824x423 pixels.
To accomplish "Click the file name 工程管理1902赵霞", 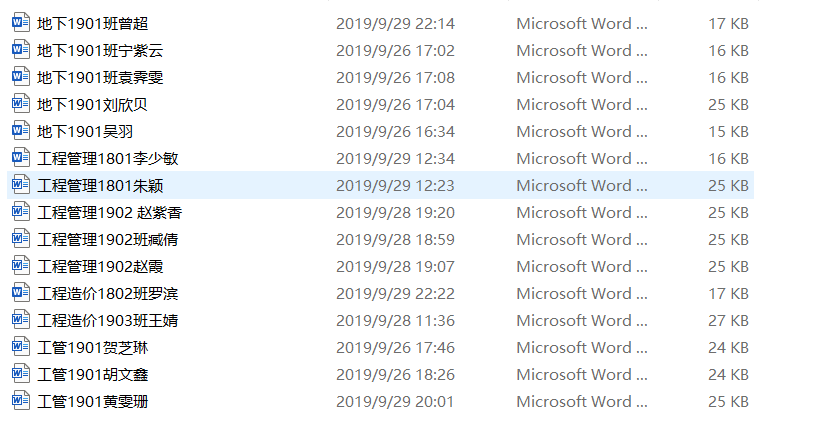I will point(100,266).
